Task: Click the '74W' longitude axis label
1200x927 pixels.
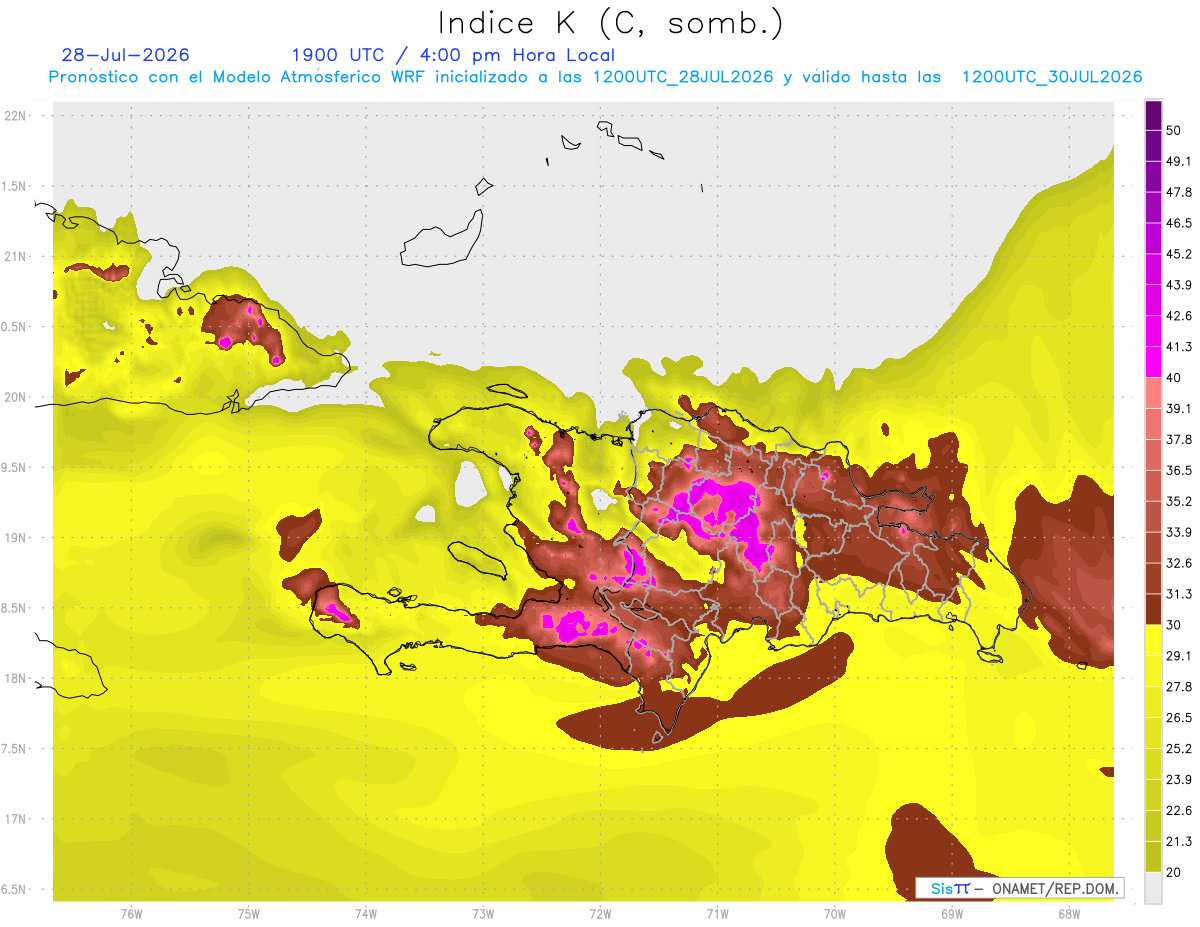Action: point(365,913)
